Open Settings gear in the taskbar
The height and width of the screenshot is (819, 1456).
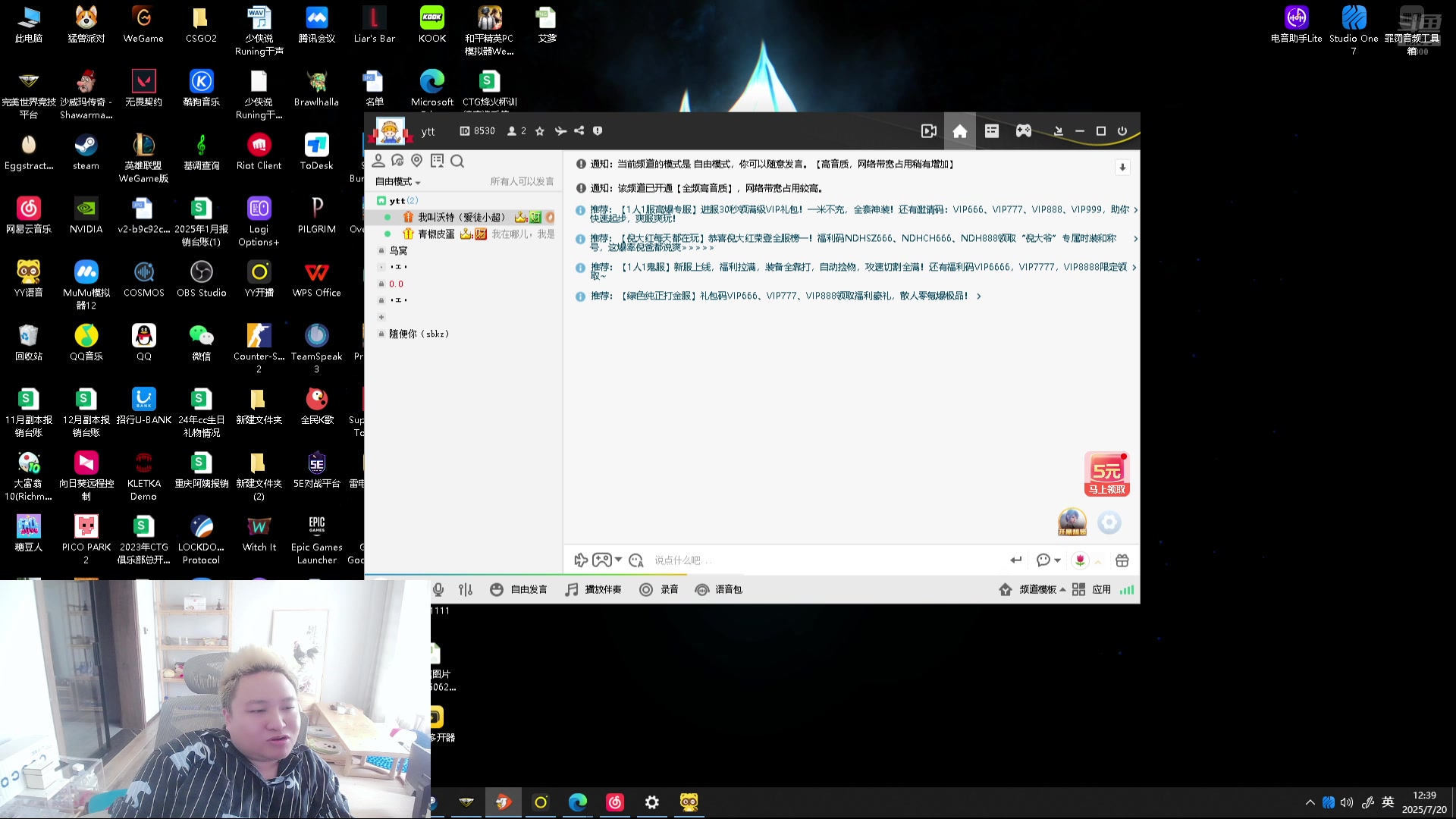click(652, 802)
